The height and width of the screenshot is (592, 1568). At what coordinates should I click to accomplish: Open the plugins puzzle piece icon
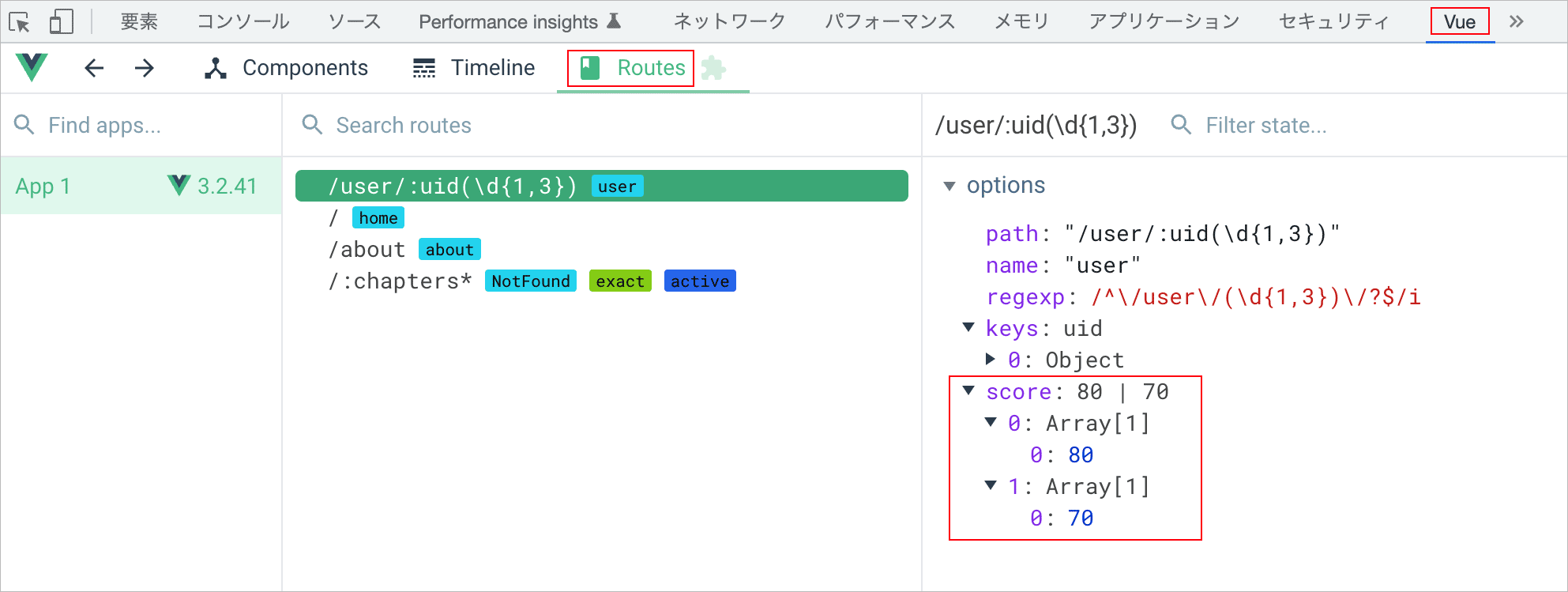click(x=713, y=68)
